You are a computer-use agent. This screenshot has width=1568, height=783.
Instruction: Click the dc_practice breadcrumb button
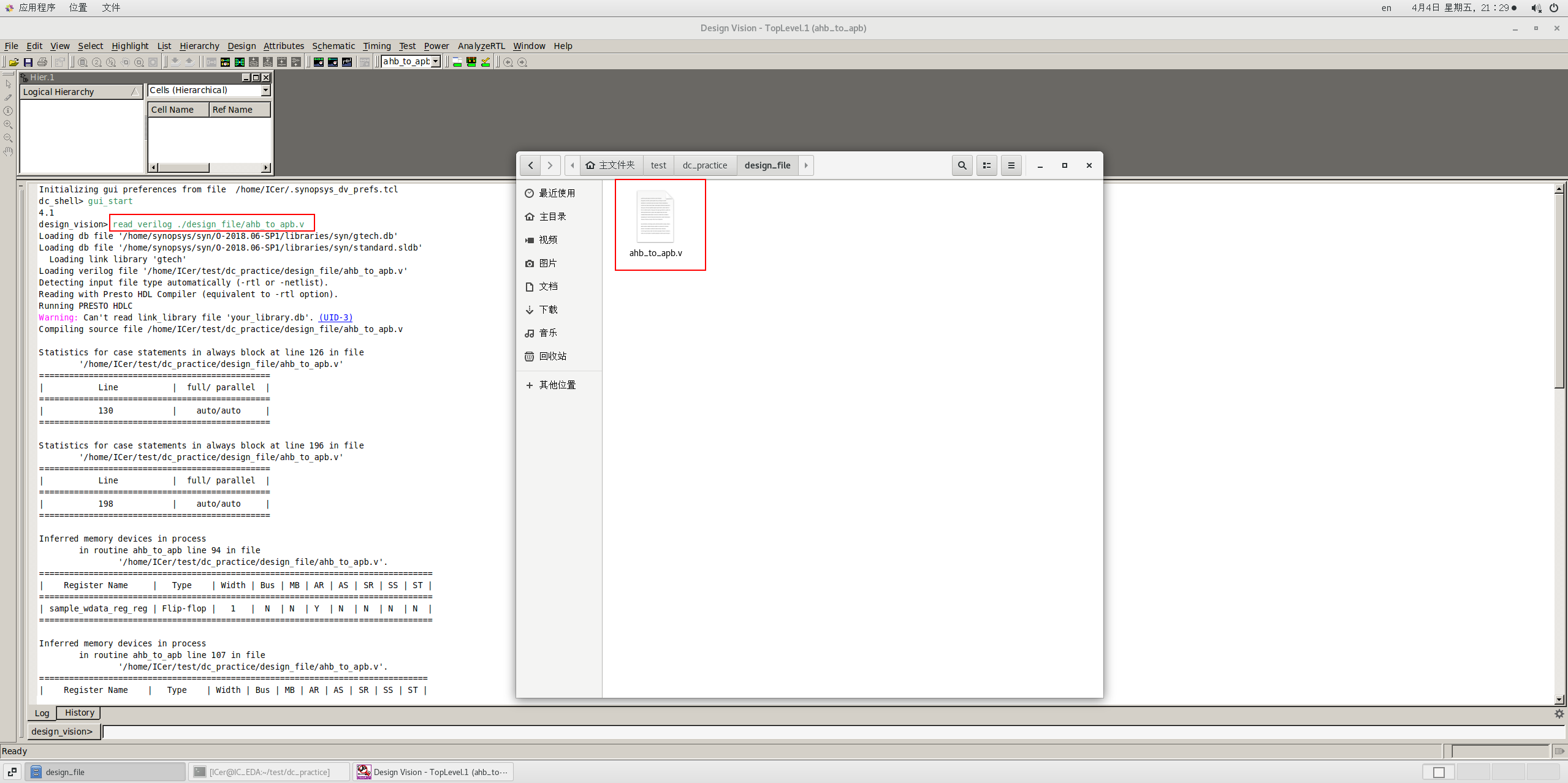(704, 165)
